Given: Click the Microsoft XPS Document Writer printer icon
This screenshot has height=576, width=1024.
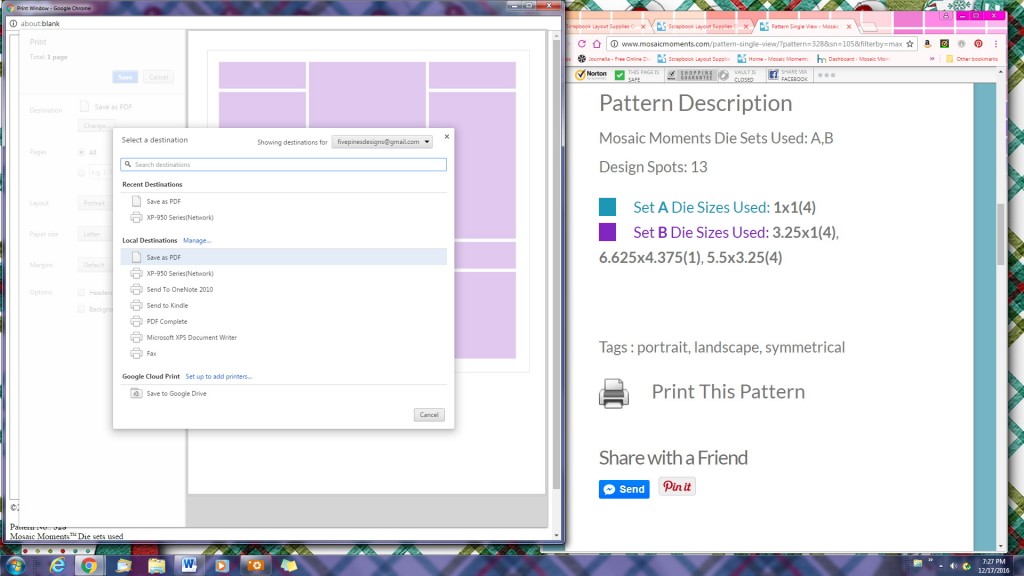Looking at the screenshot, I should click(x=136, y=338).
